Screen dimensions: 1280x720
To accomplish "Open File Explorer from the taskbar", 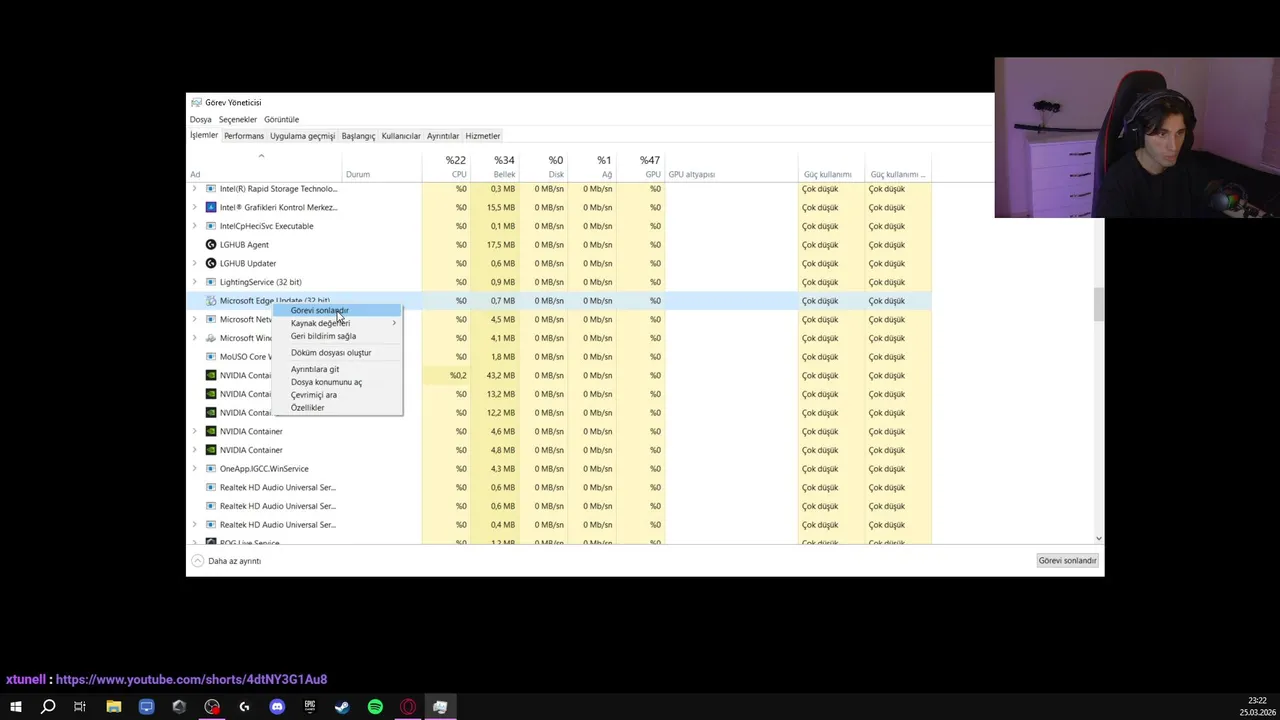I will tap(114, 707).
